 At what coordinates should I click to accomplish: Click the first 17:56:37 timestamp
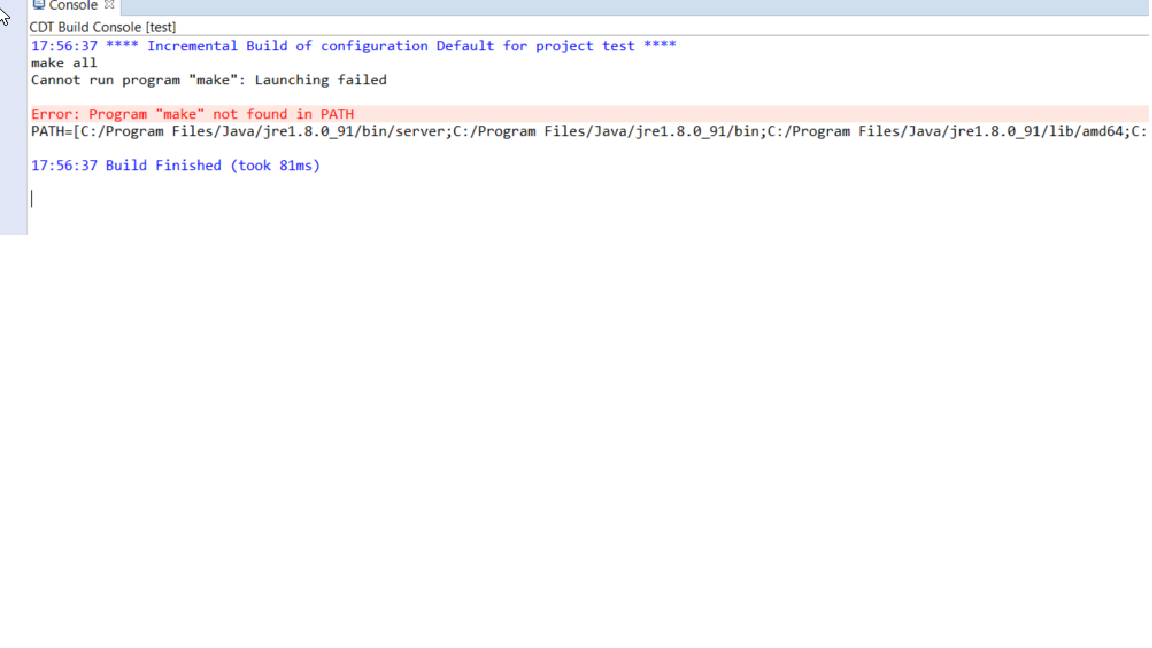pos(64,46)
